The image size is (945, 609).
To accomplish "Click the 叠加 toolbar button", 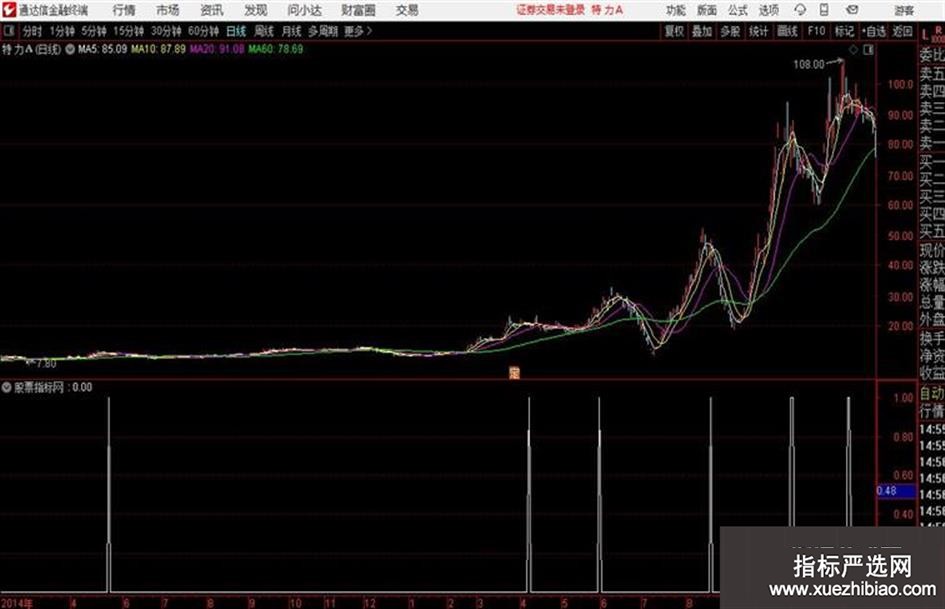I will point(702,31).
